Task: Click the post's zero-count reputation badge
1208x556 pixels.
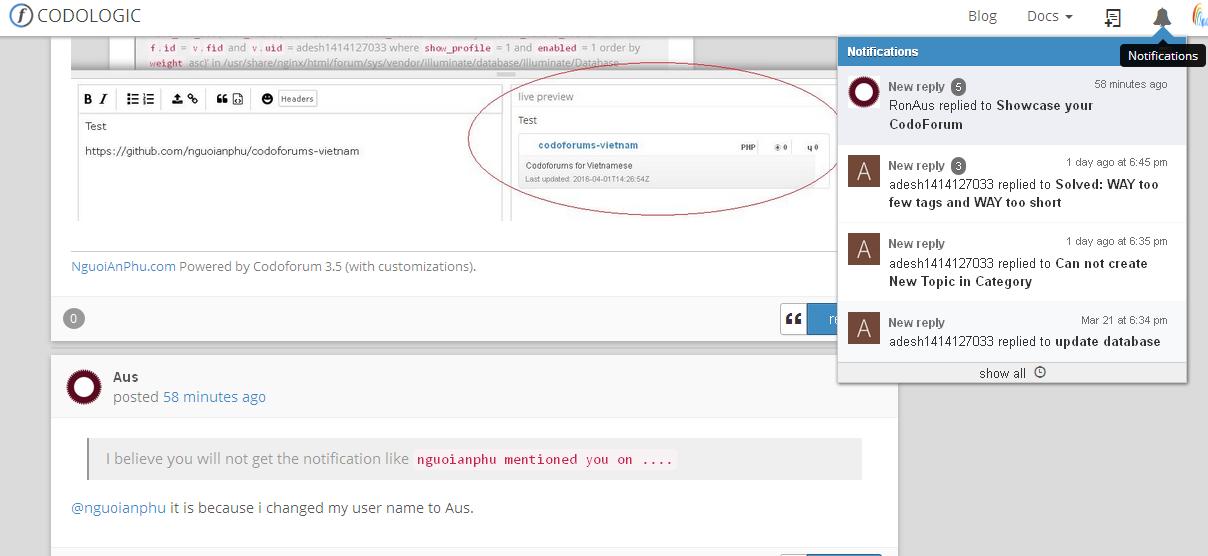Action: 74,318
